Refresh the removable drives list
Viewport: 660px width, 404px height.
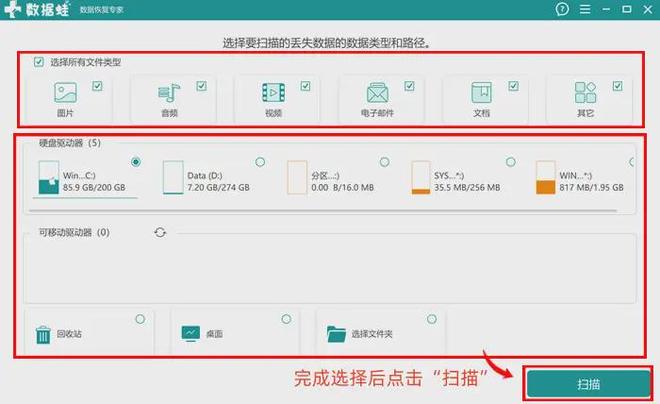click(160, 232)
